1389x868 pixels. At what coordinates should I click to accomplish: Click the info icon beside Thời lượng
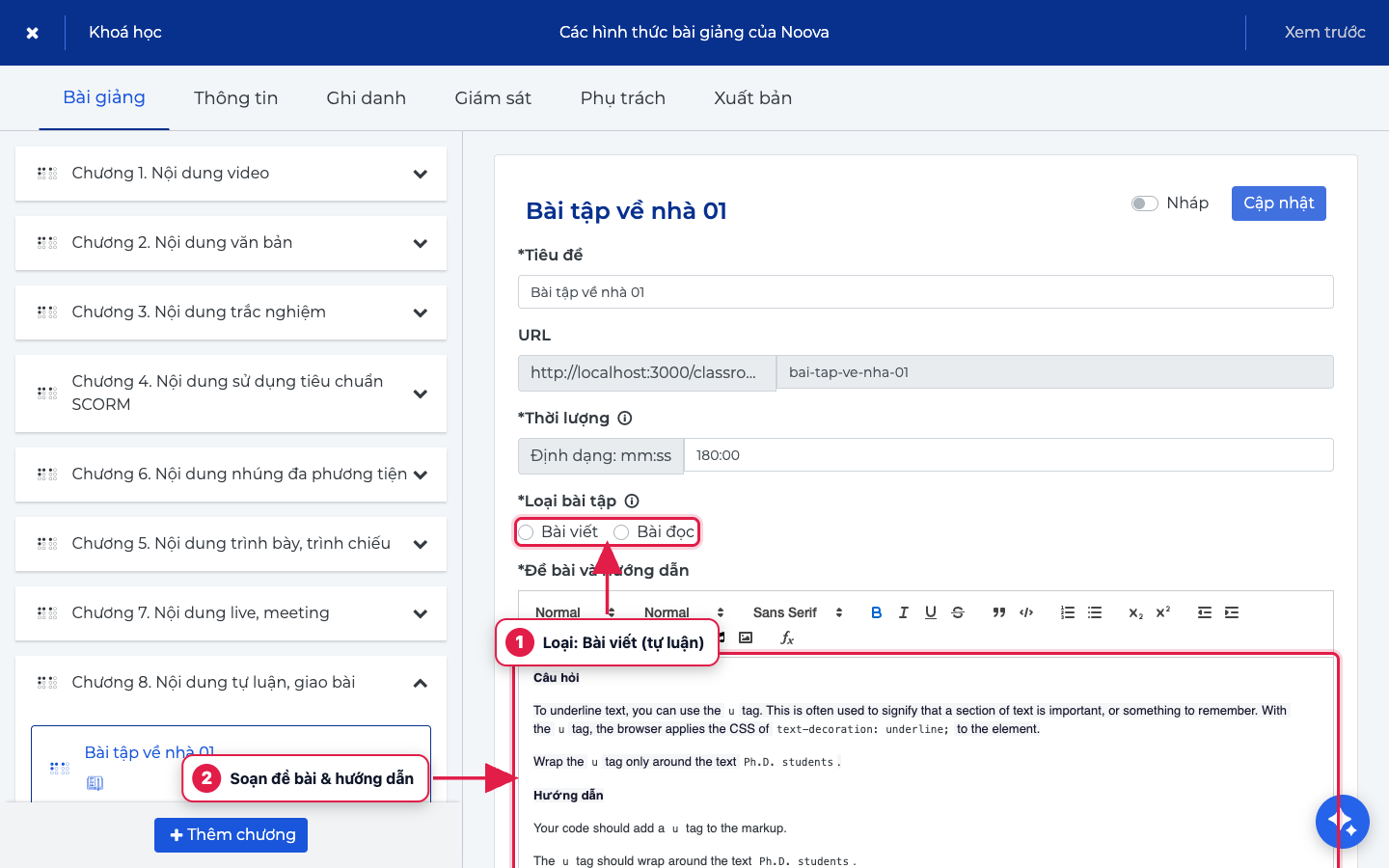pos(625,418)
